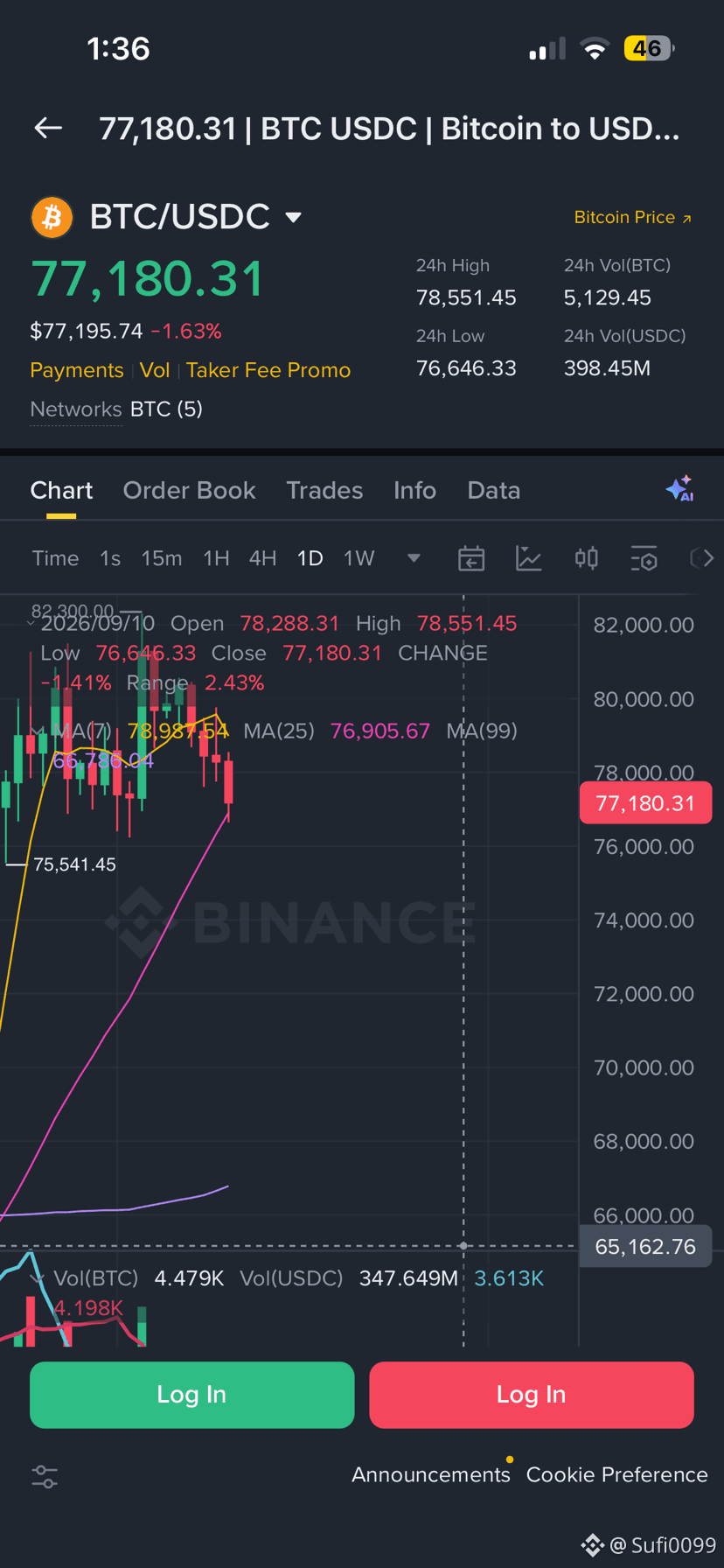
Task: Open the chart preferences sliders icon
Action: (45, 1477)
